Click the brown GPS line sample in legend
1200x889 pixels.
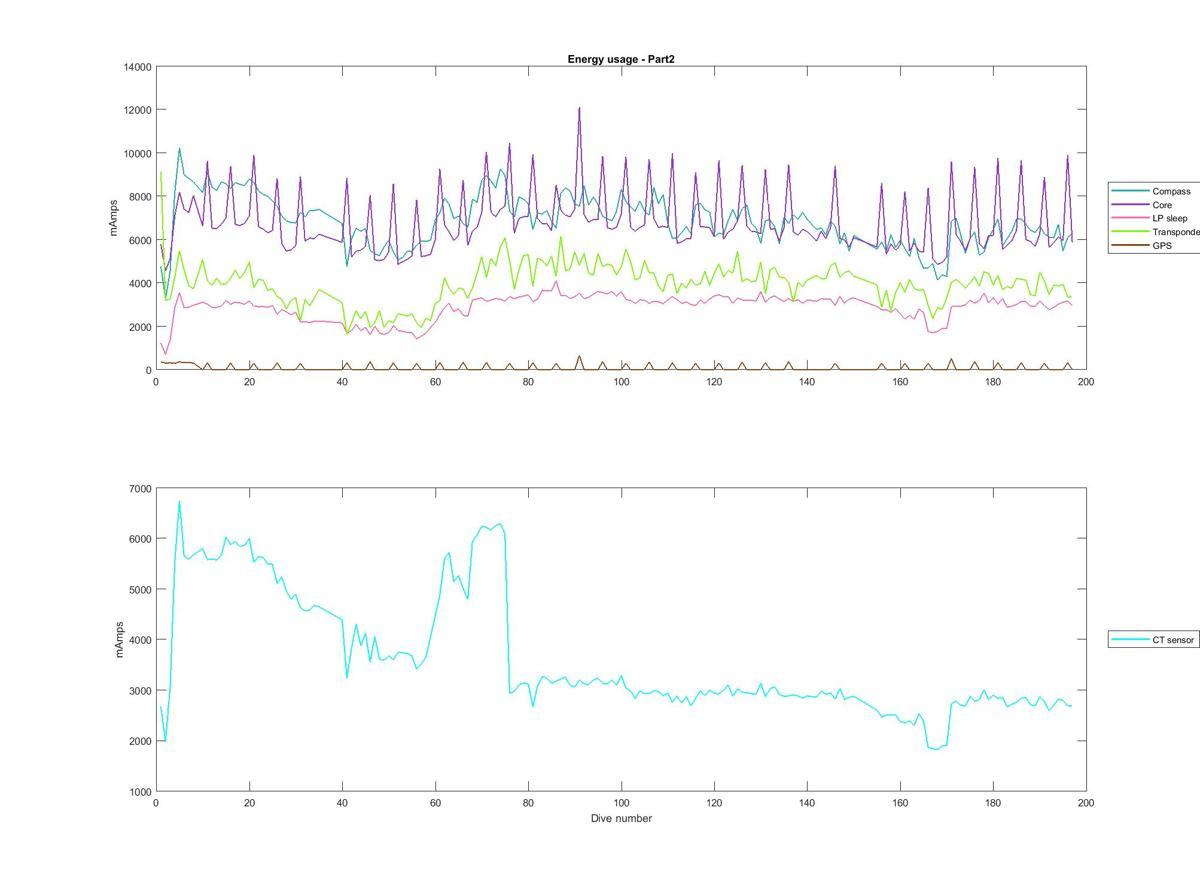point(1131,245)
